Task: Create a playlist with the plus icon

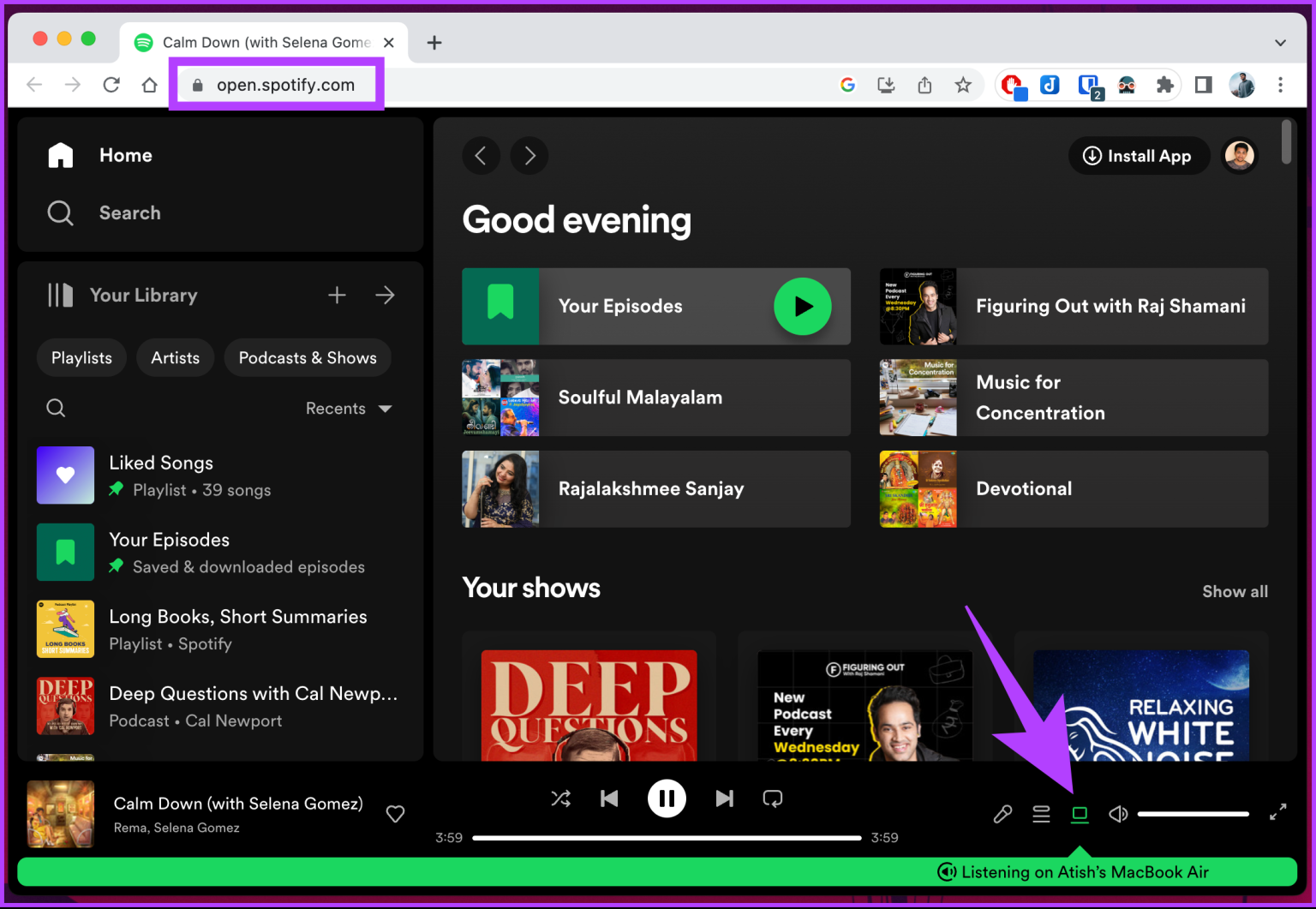Action: (x=337, y=295)
